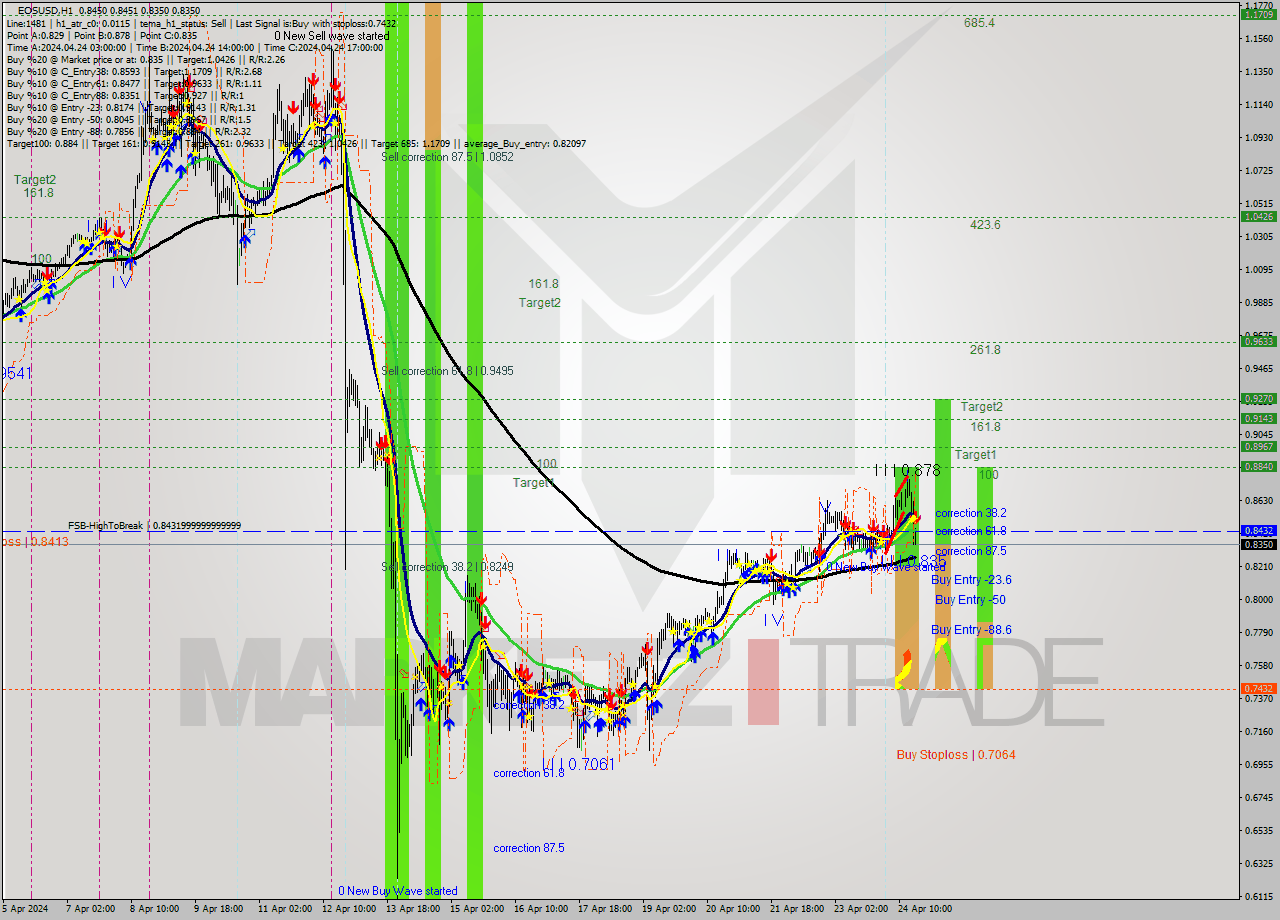Click the '24 Apr 10:00' time label
The height and width of the screenshot is (920, 1280).
coord(925,909)
